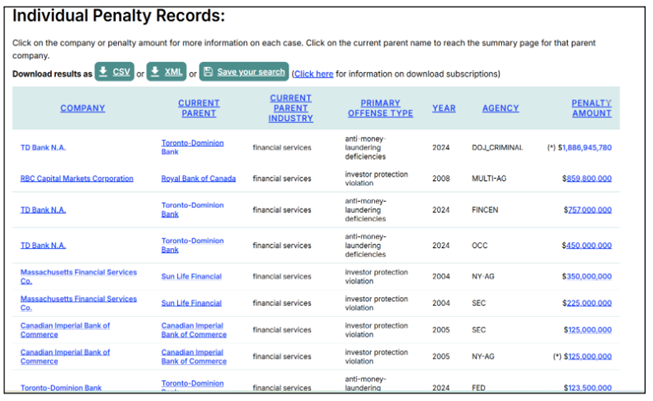653x401 pixels.
Task: Sort table by COMPANY column header
Action: tap(82, 108)
